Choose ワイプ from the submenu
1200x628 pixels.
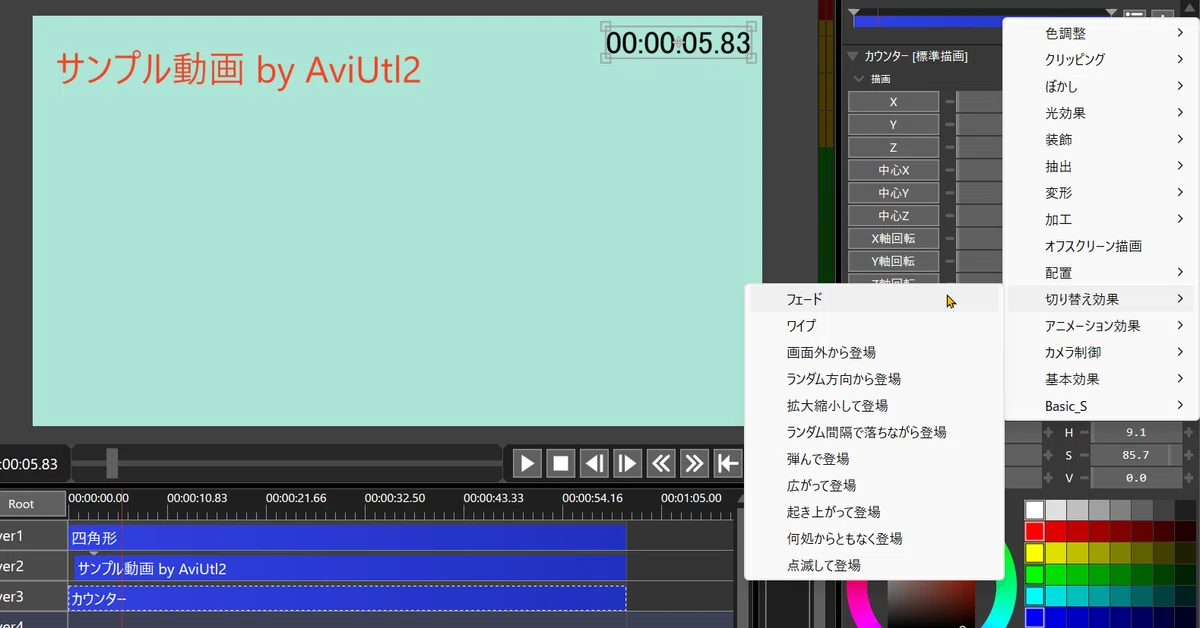[x=874, y=326]
